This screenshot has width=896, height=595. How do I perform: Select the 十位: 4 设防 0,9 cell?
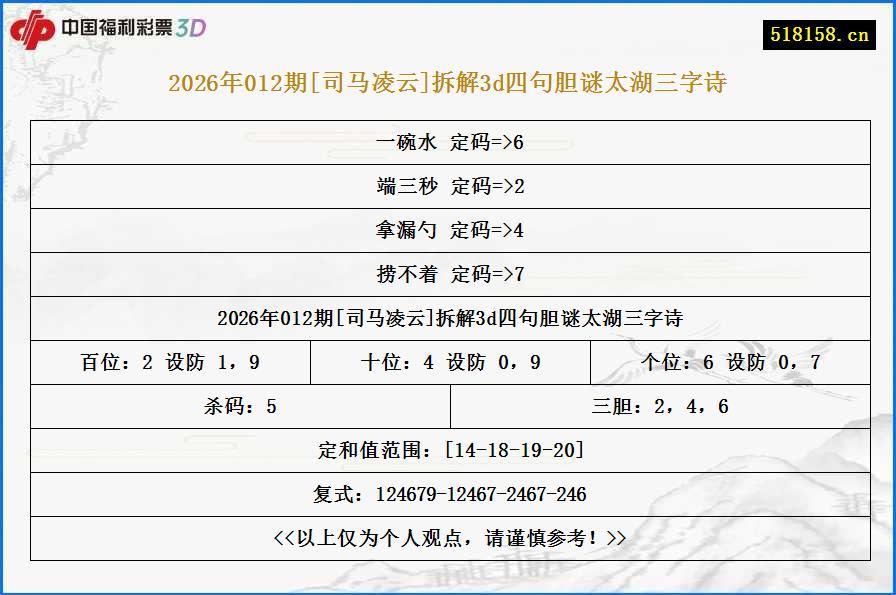450,362
